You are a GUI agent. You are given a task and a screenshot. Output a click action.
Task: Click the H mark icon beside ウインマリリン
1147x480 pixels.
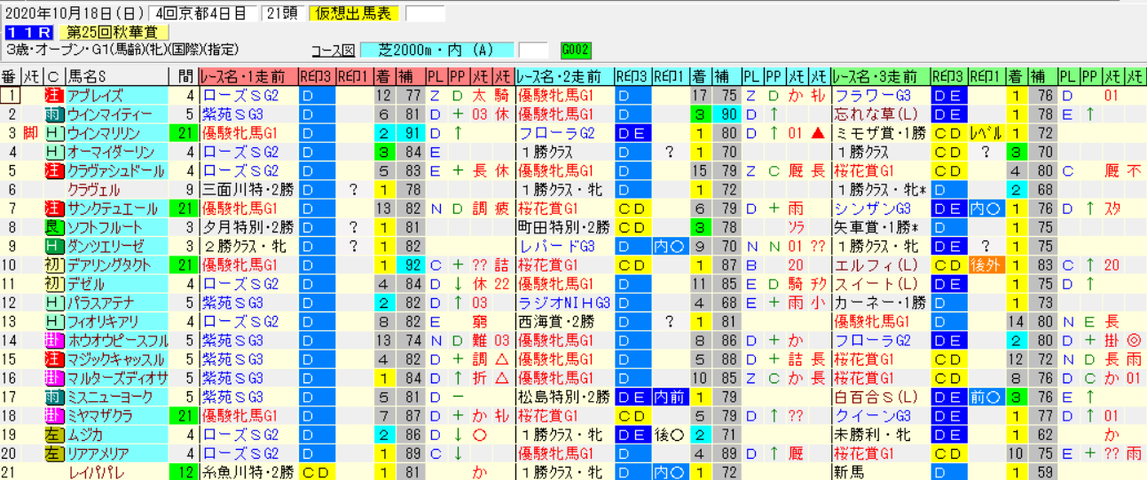(x=53, y=133)
